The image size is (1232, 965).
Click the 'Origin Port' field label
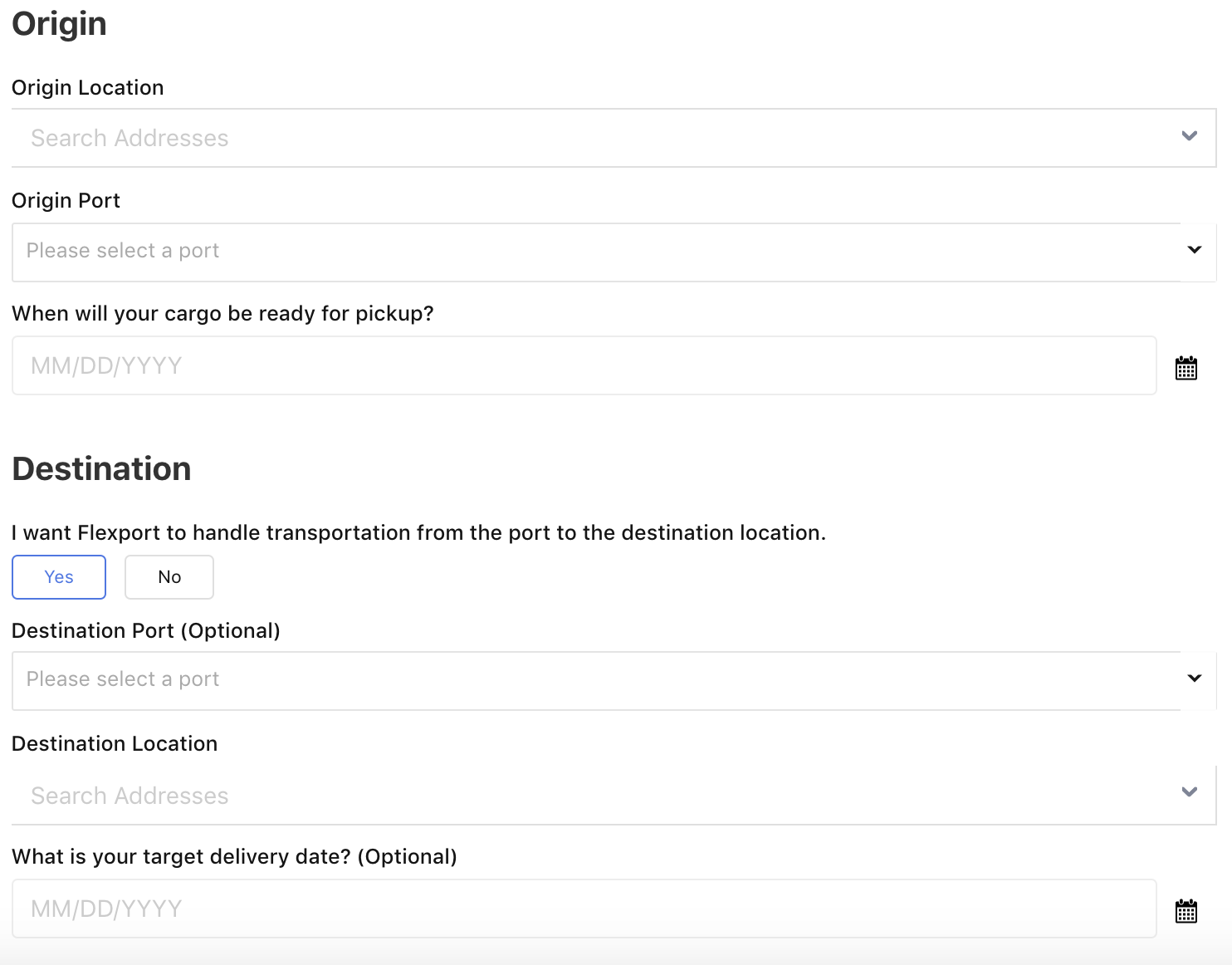click(x=66, y=201)
